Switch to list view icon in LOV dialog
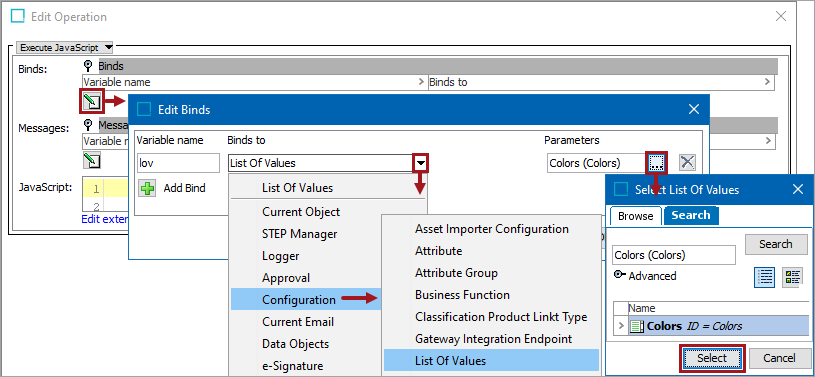This screenshot has height=377, width=815. [765, 277]
